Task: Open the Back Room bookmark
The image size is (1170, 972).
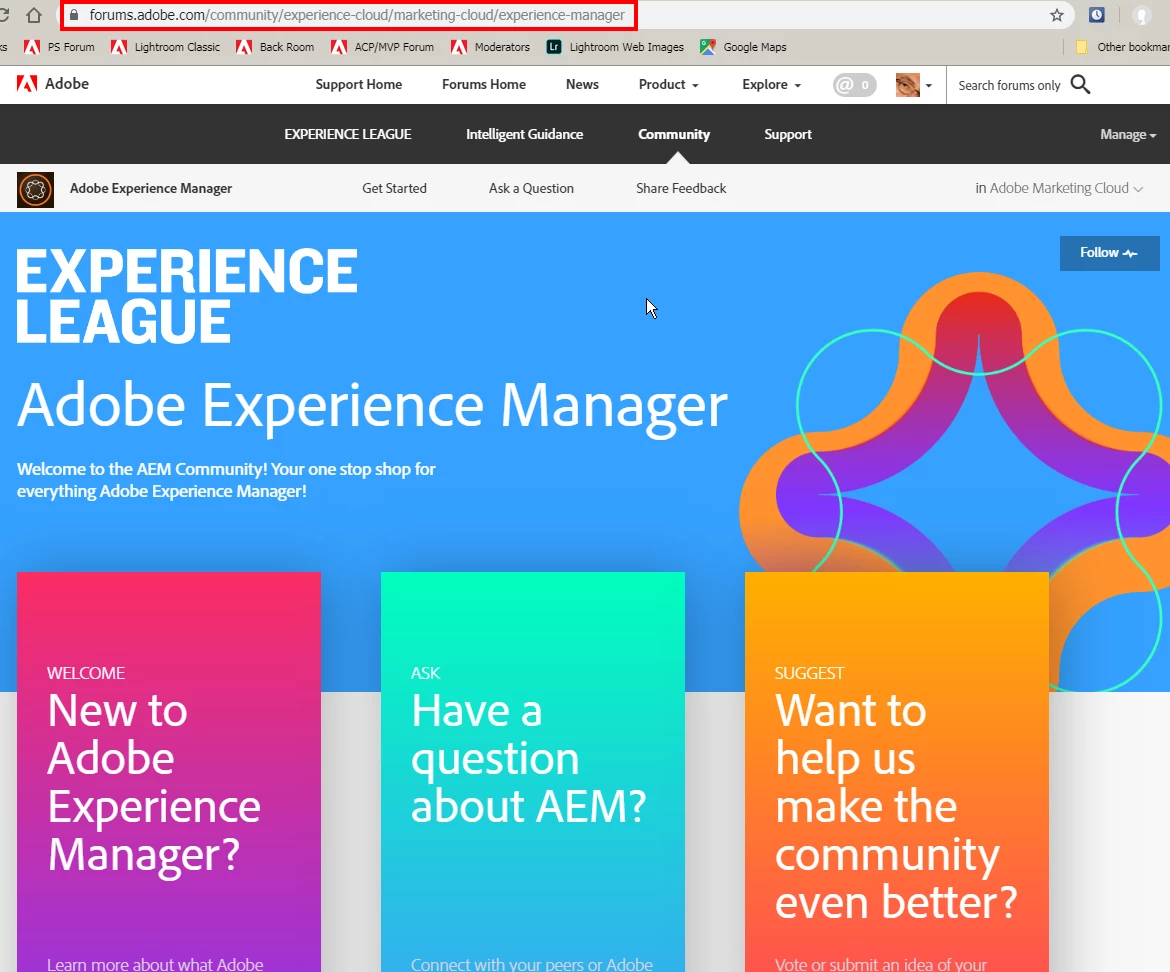Action: tap(275, 47)
